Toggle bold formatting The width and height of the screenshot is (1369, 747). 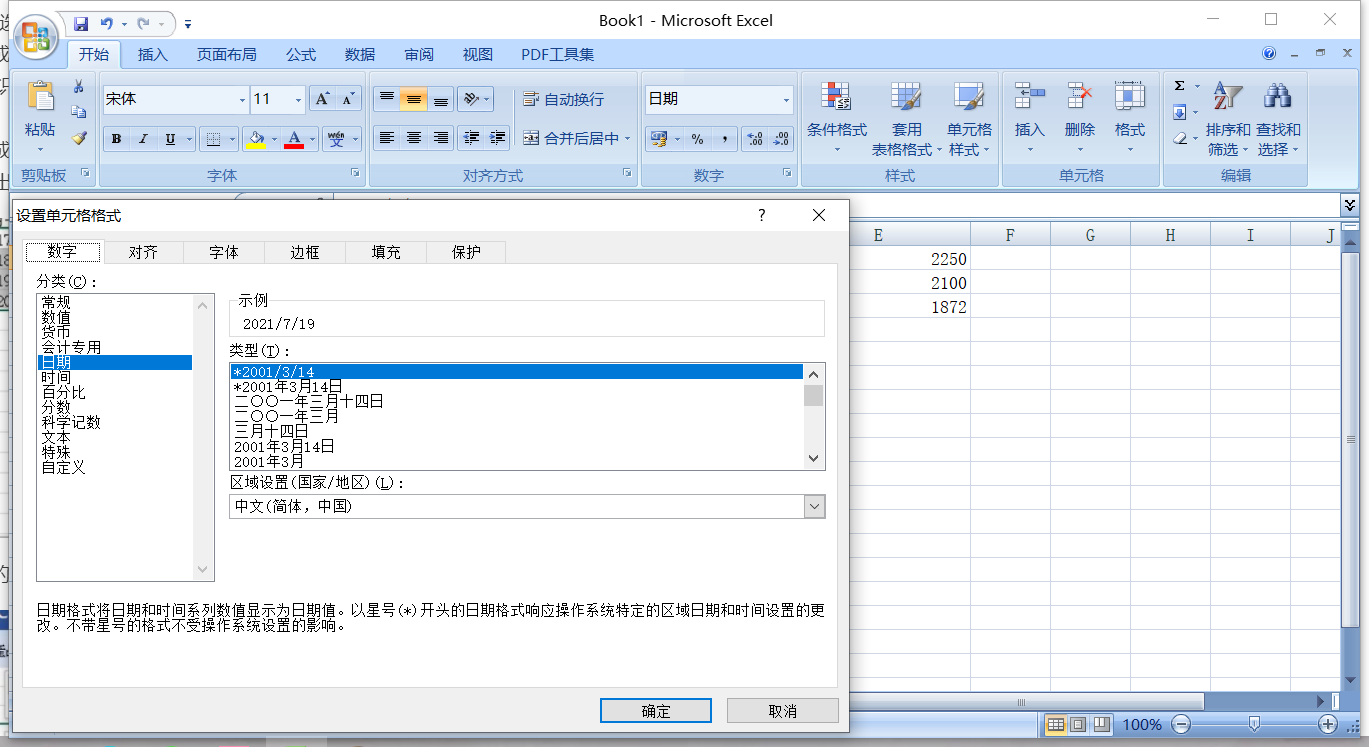tap(116, 139)
